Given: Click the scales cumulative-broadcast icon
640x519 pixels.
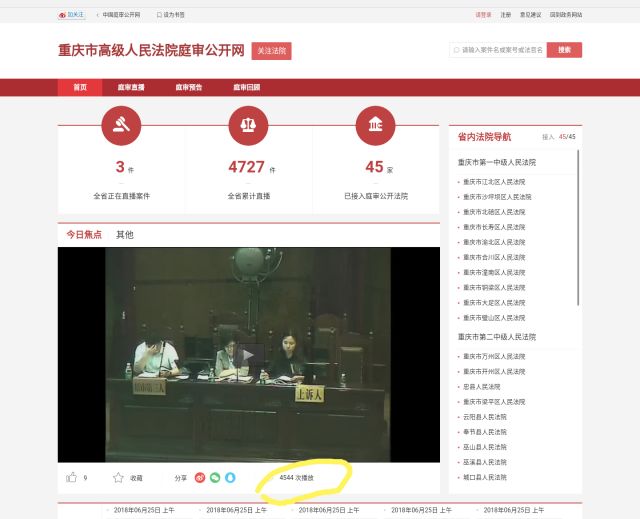Looking at the screenshot, I should point(248,125).
